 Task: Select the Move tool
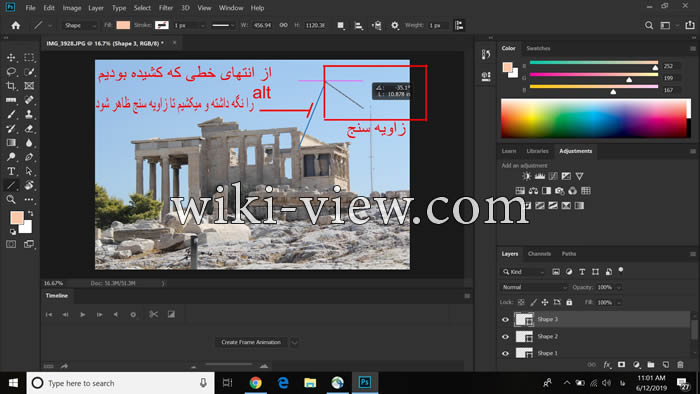click(x=11, y=58)
